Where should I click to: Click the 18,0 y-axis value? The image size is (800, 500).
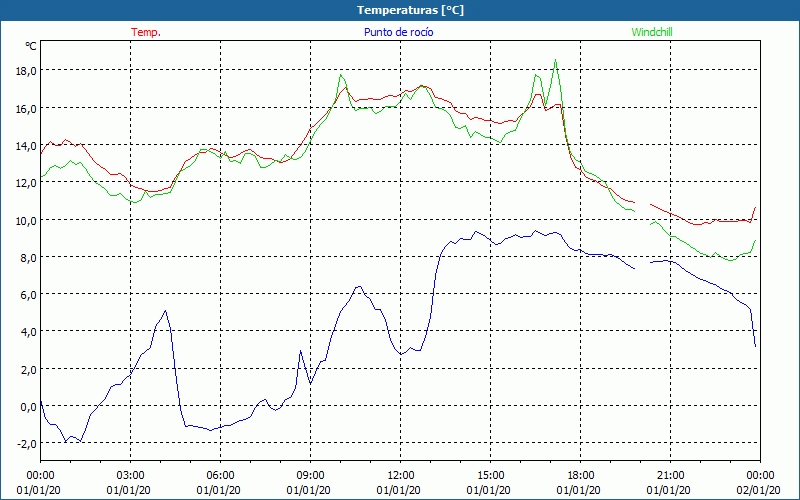pyautogui.click(x=26, y=71)
